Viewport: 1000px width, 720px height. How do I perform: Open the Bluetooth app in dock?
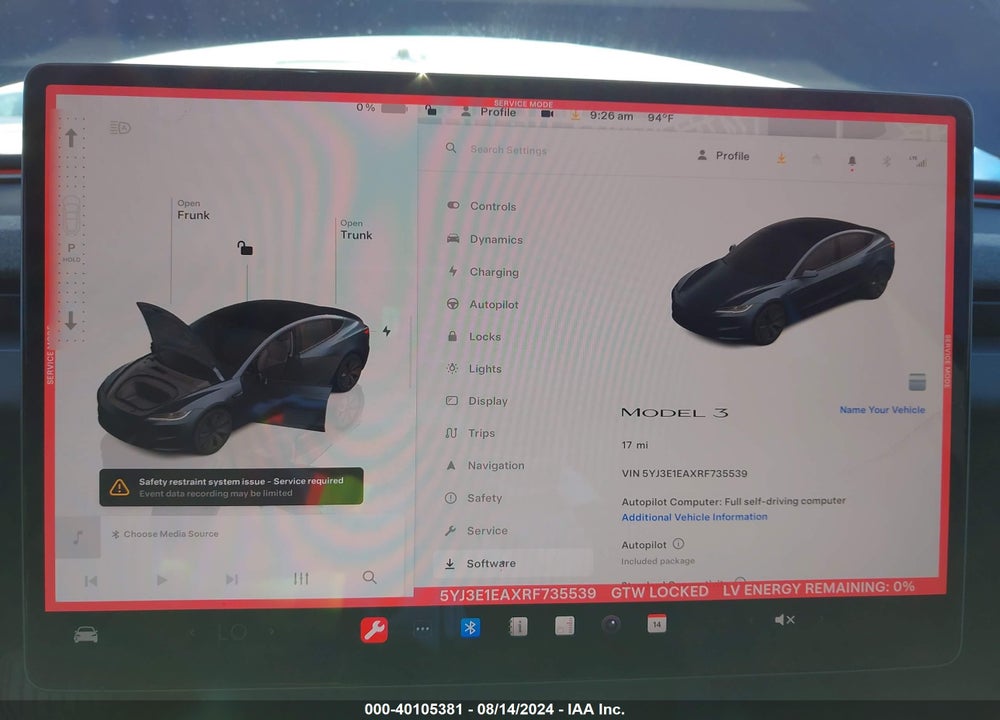470,628
